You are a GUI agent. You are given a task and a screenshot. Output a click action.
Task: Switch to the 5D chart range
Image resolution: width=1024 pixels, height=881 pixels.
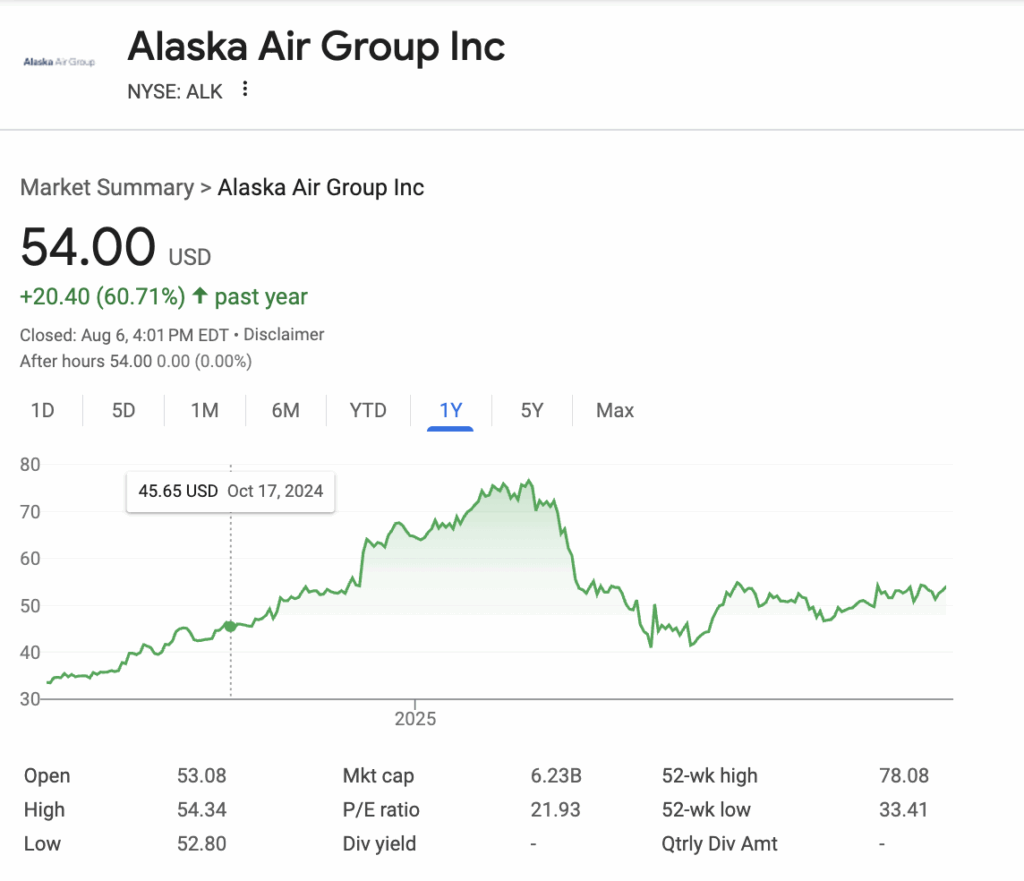123,410
